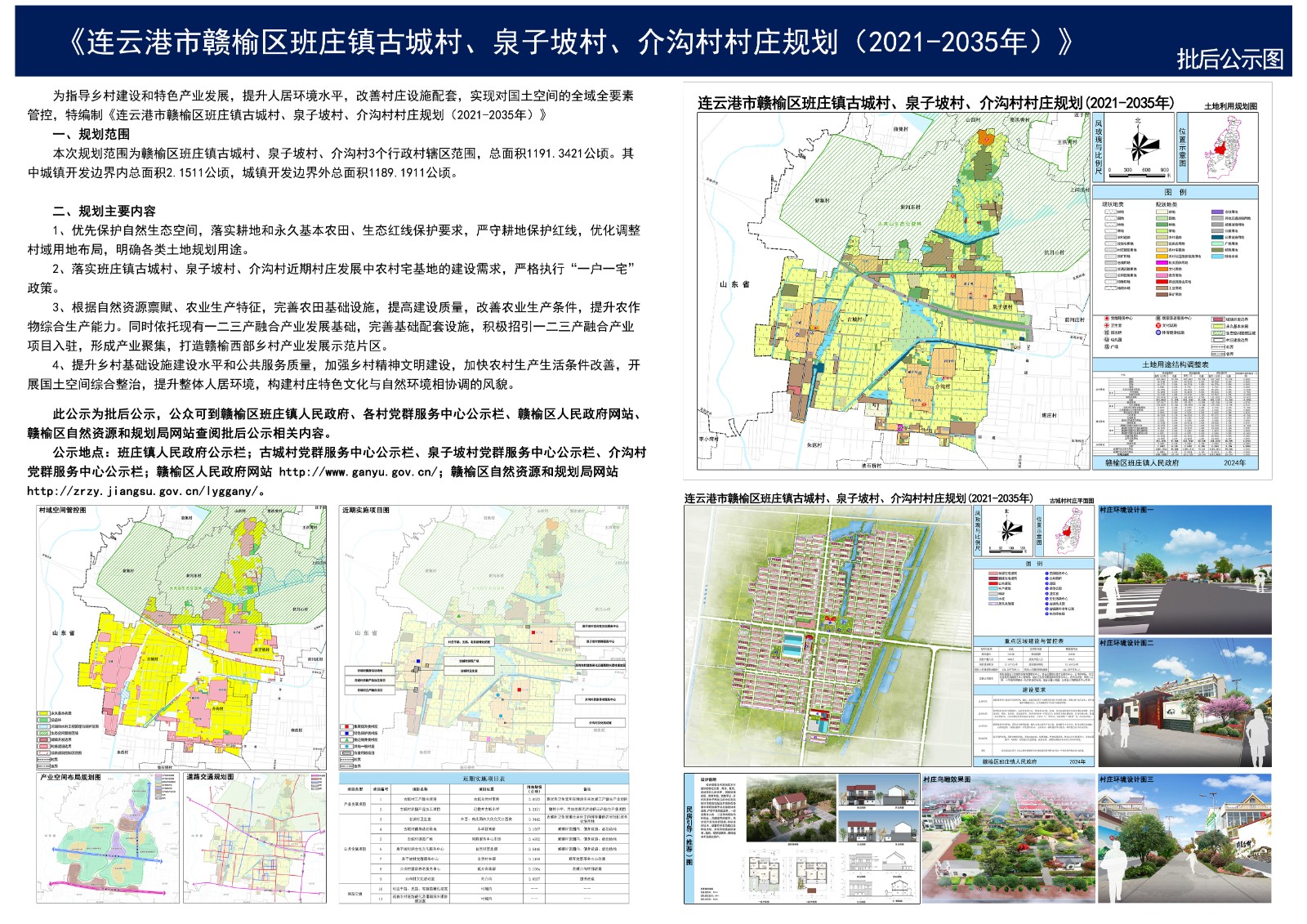The image size is (1307, 924).
Task: Click the 村域空间管控图 map thumbnail
Action: [x=181, y=637]
